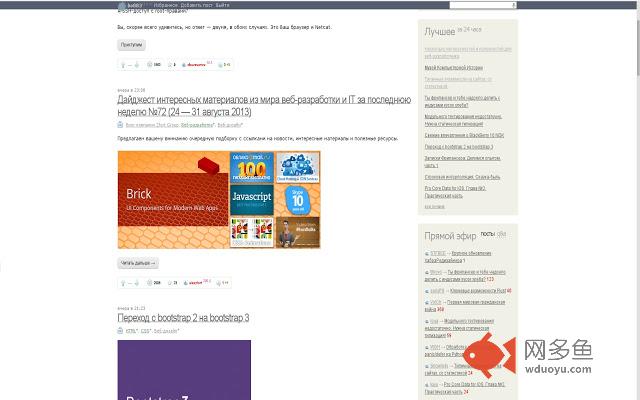
Task: Open author name link of first post
Action: point(196,65)
